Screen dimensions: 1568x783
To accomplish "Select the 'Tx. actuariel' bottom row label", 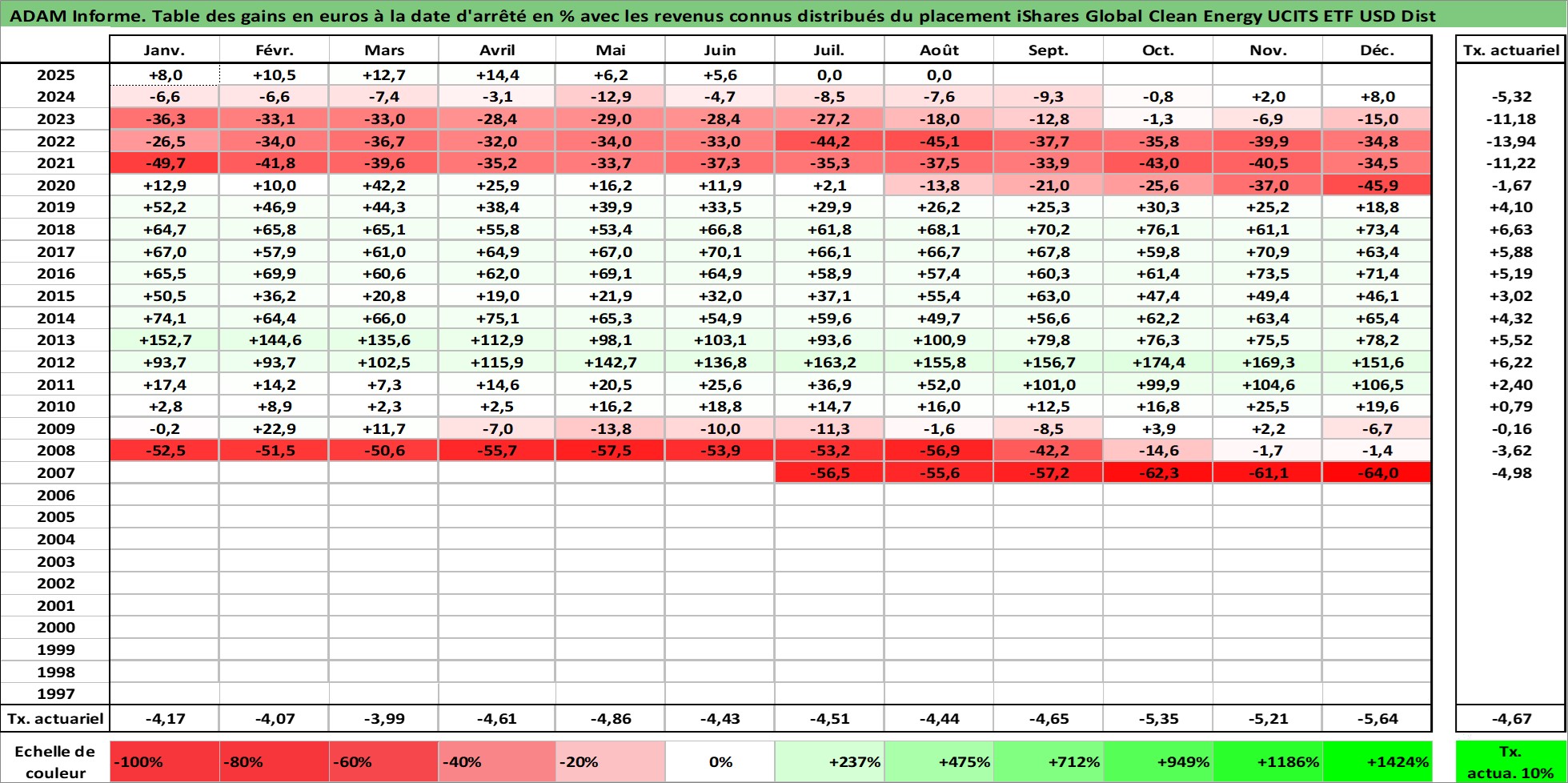I will click(x=55, y=718).
